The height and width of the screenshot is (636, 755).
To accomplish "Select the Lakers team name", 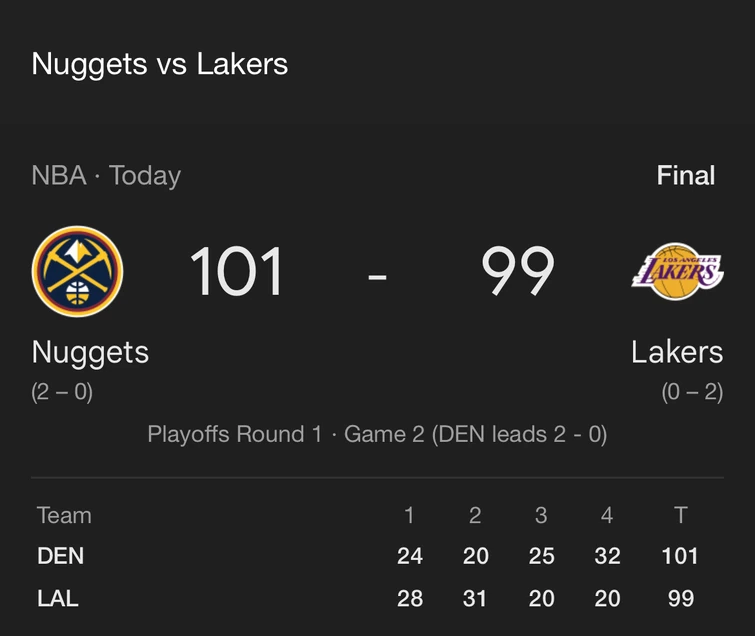I will point(677,352).
